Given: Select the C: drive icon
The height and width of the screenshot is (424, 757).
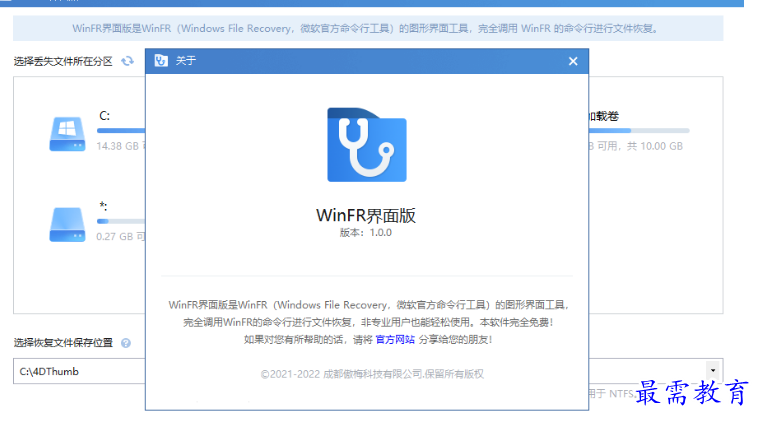Looking at the screenshot, I should click(67, 134).
